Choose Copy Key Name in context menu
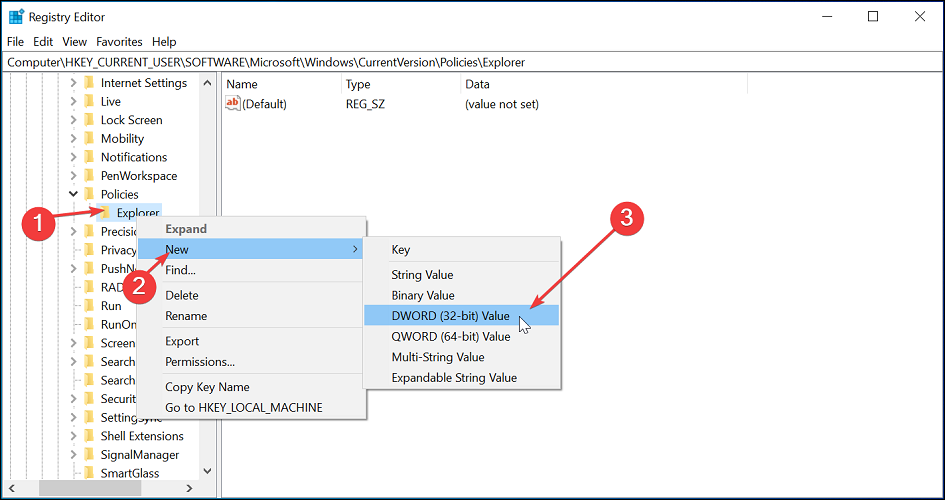Image resolution: width=945 pixels, height=500 pixels. [x=251, y=387]
